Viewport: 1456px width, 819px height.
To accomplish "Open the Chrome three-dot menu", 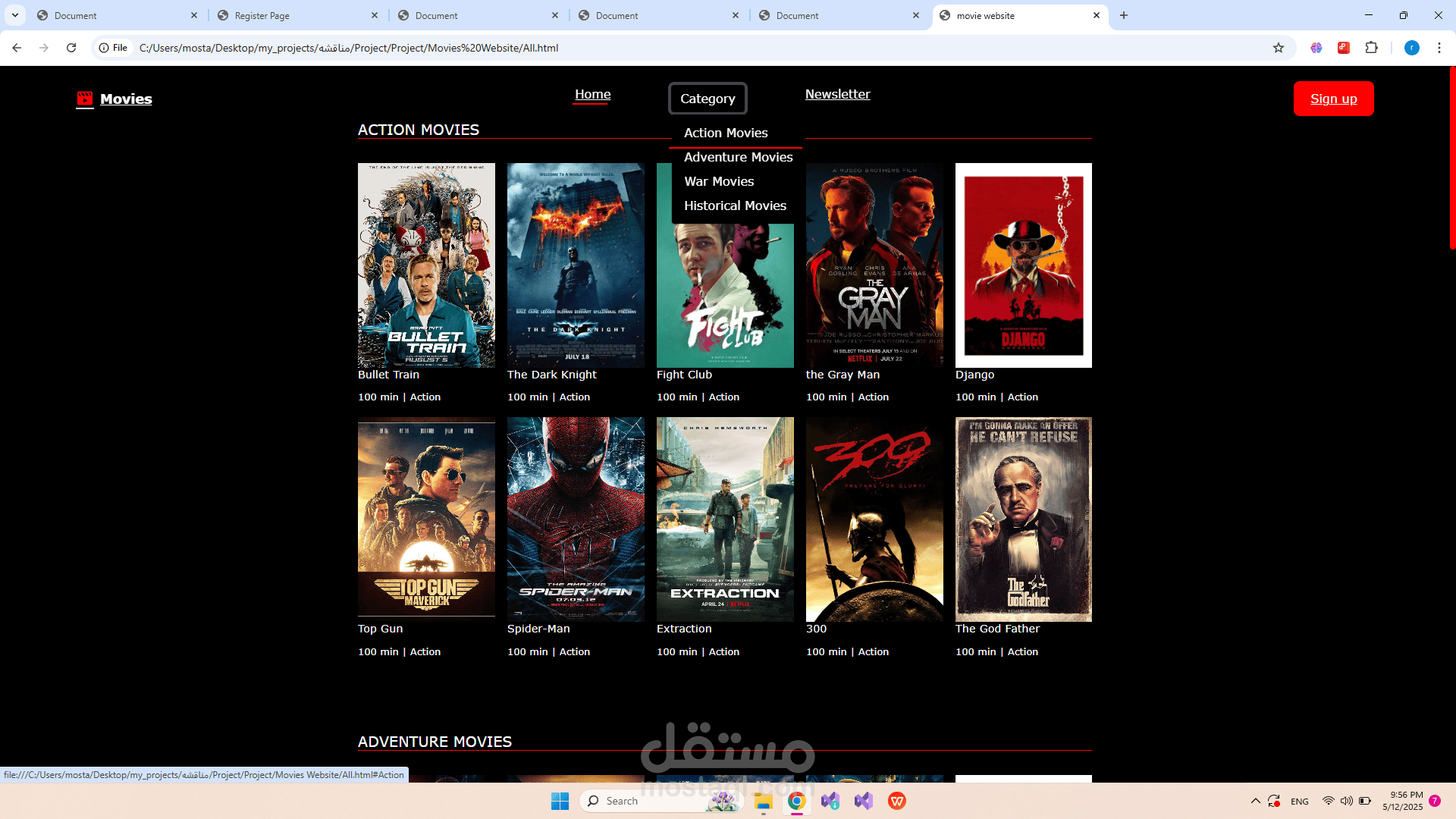I will pos(1439,48).
